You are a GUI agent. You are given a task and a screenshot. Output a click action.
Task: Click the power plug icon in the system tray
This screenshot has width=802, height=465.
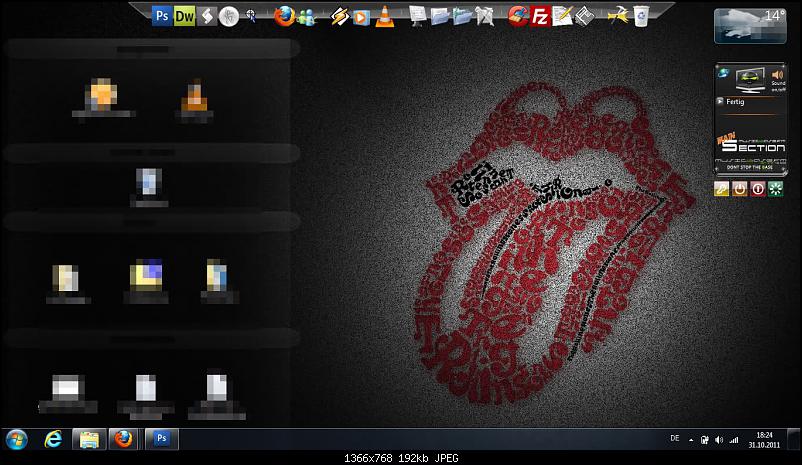tap(704, 440)
